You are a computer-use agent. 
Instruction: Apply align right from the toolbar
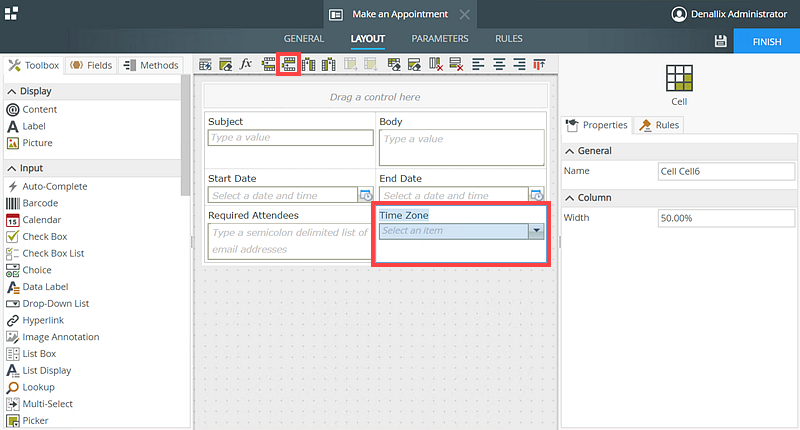point(518,65)
